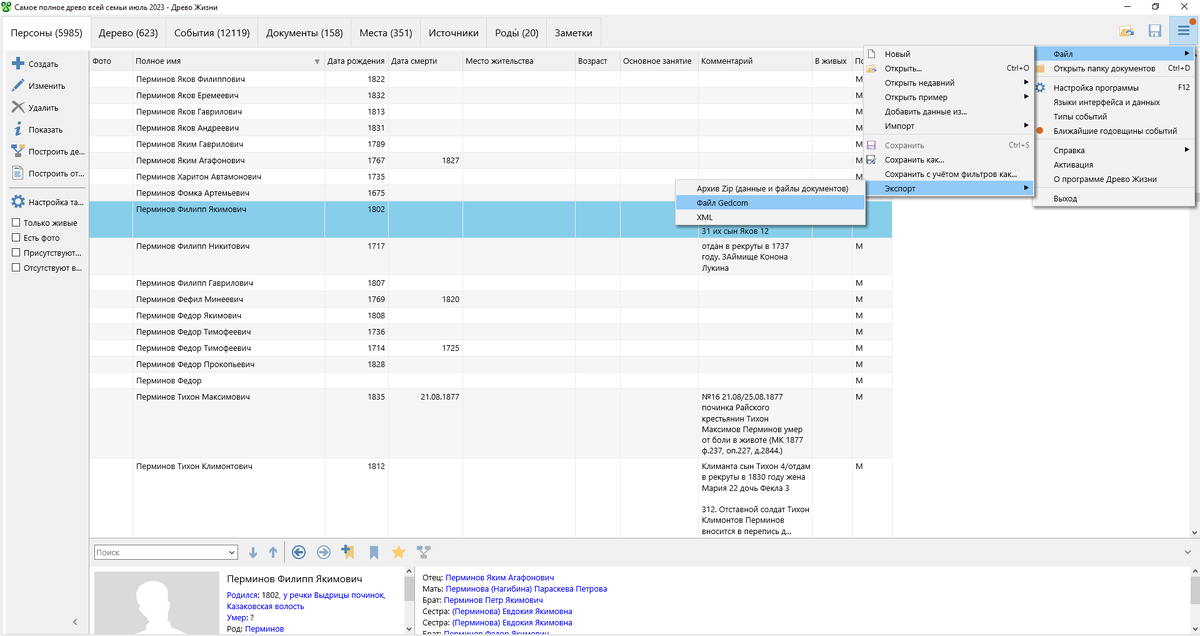Click the Создать plus icon
Viewport: 1200px width, 636px height.
[x=18, y=64]
